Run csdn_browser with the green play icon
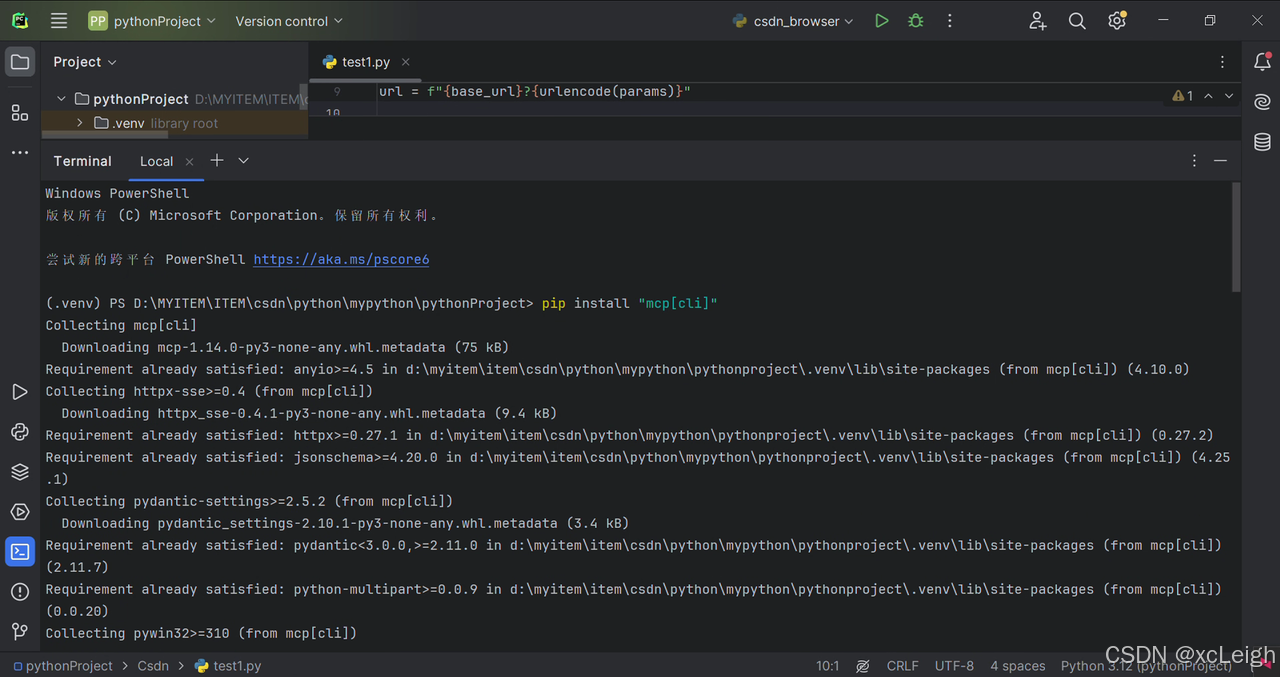 881,21
